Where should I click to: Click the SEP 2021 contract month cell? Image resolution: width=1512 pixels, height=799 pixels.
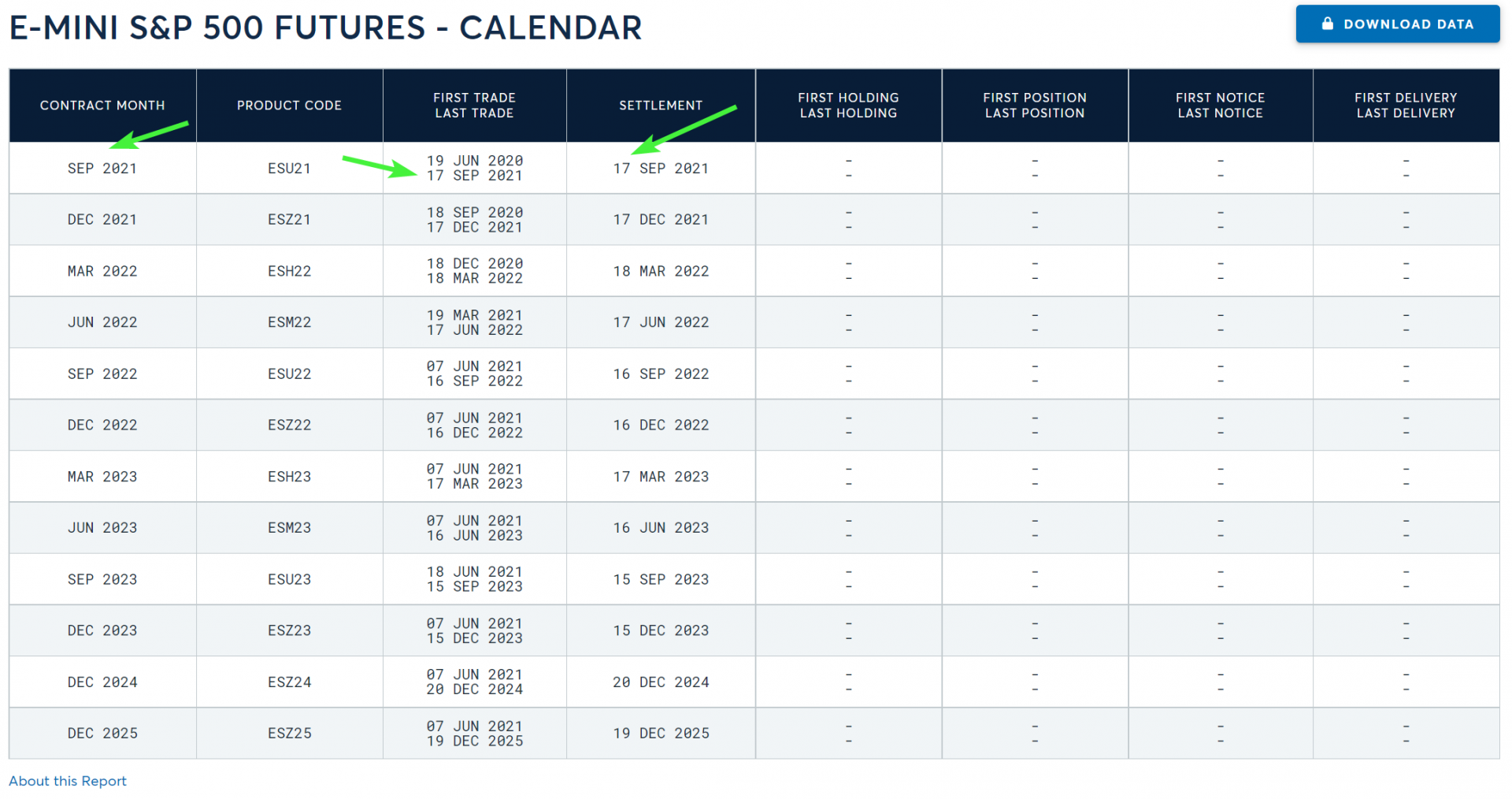pyautogui.click(x=102, y=169)
